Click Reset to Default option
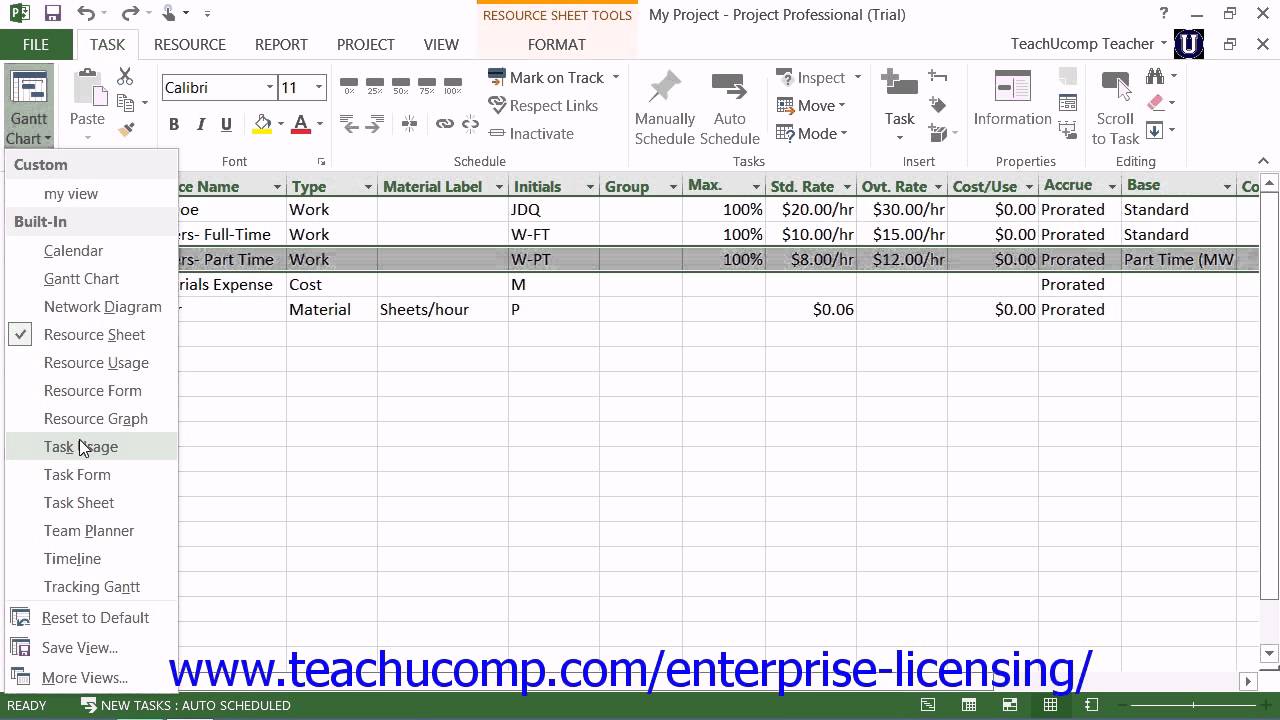Viewport: 1280px width, 720px height. point(92,618)
